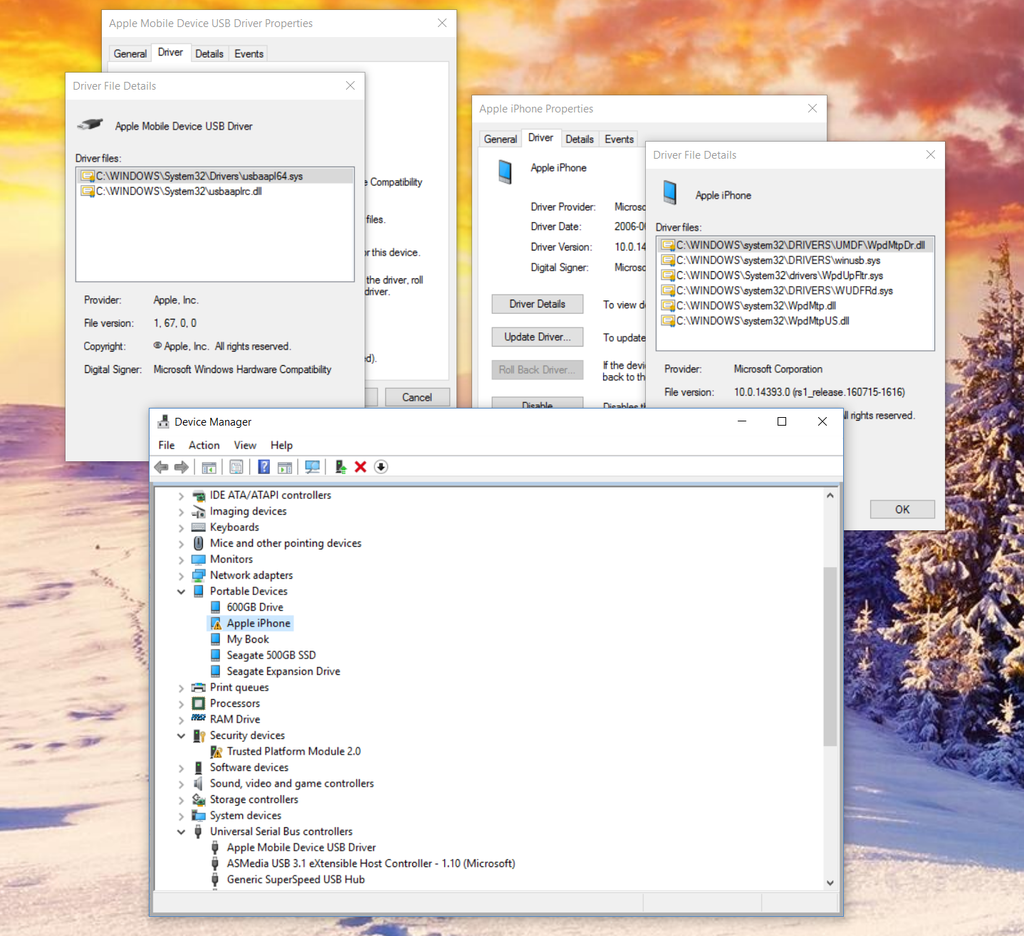Click the blue Help question mark icon
The width and height of the screenshot is (1024, 936).
[x=264, y=467]
